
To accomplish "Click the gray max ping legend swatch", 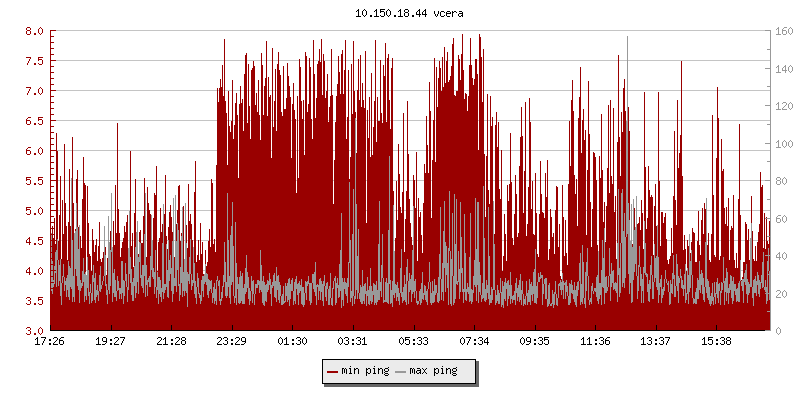I will tap(401, 372).
